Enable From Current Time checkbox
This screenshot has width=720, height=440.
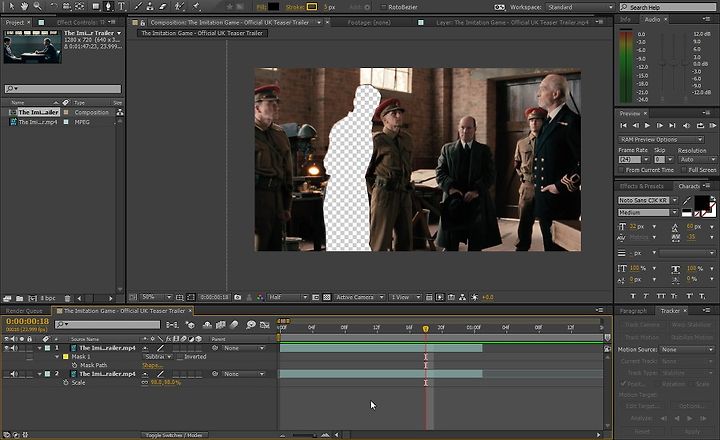pyautogui.click(x=622, y=170)
